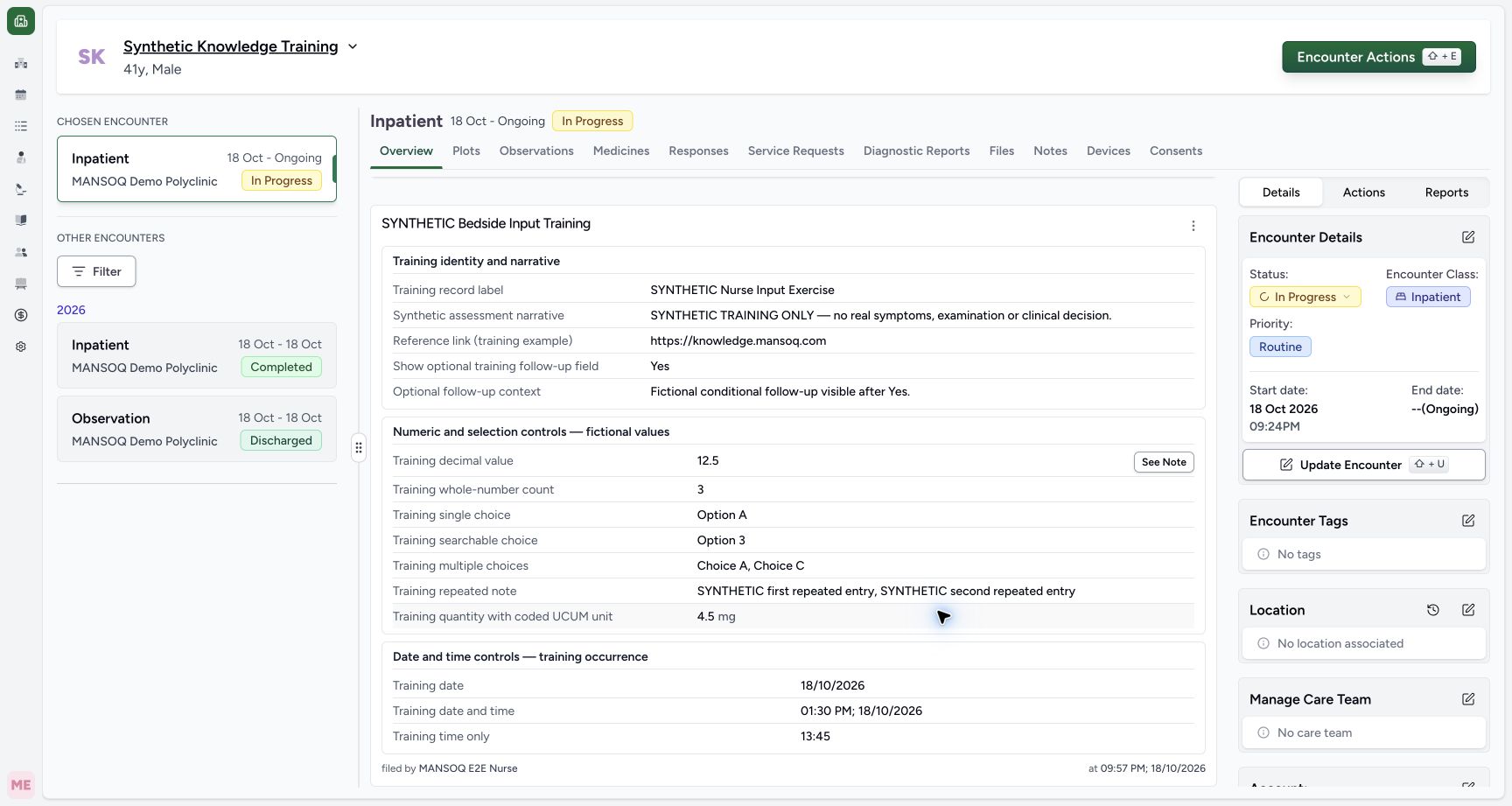The height and width of the screenshot is (806, 1512).
Task: Open the microscope lab sidebar icon
Action: click(21, 189)
